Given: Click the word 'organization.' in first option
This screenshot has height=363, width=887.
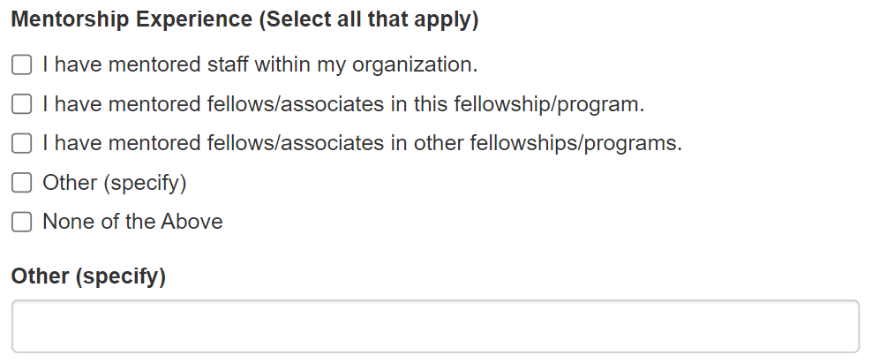Looking at the screenshot, I should tap(415, 66).
